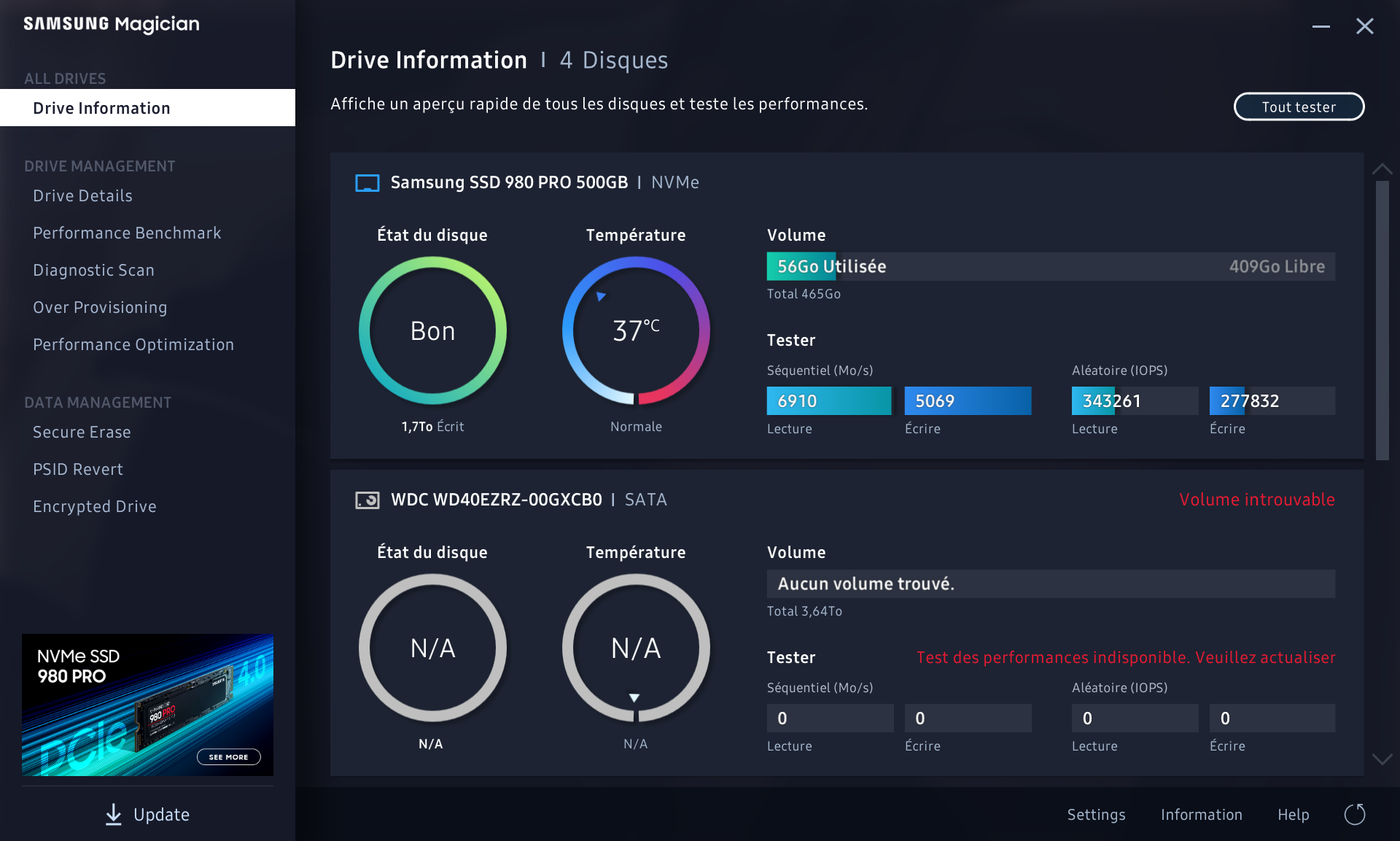The image size is (1400, 841).
Task: Open Drive Details page
Action: (x=82, y=195)
